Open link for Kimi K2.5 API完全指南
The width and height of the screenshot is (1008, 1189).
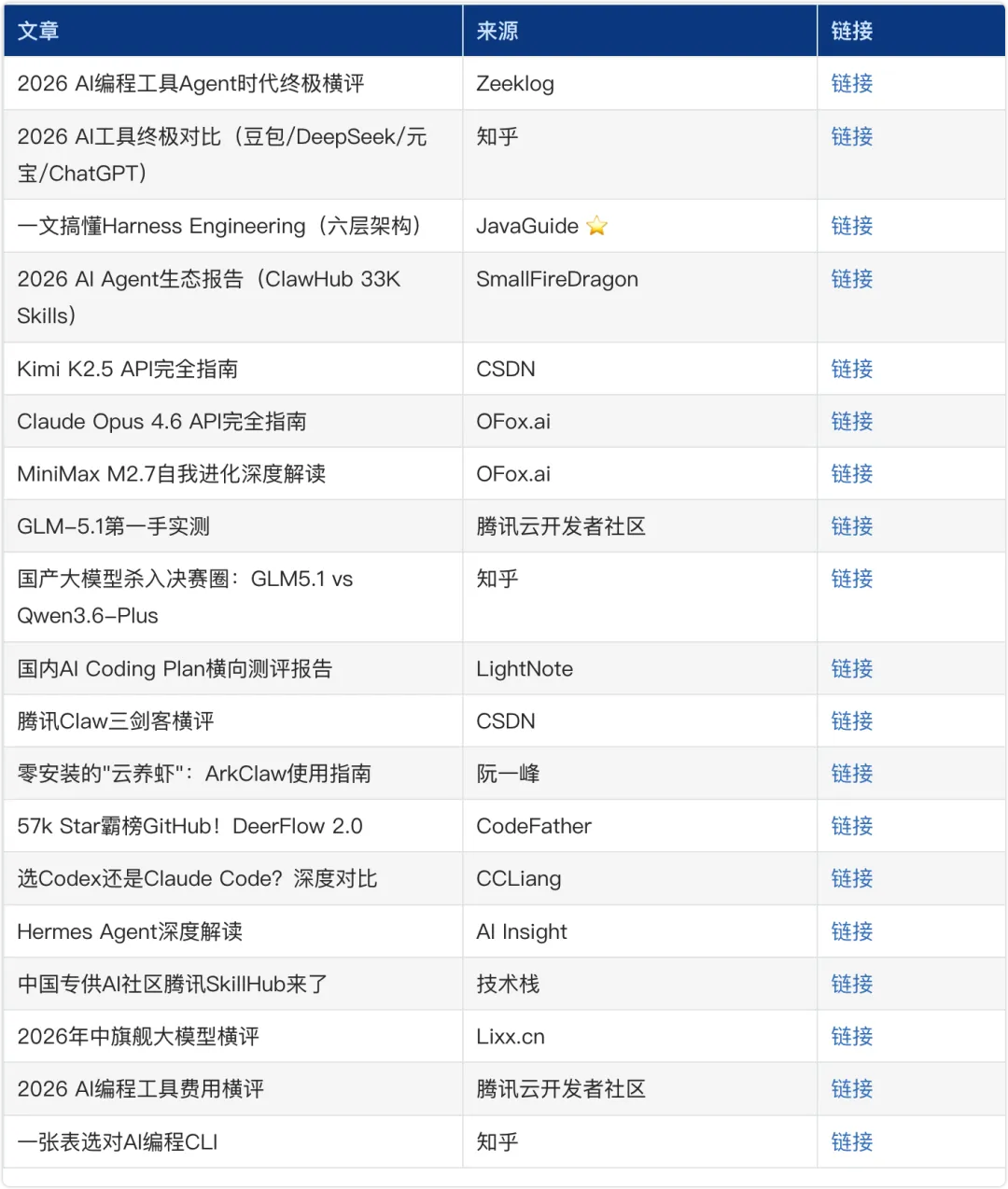[851, 370]
